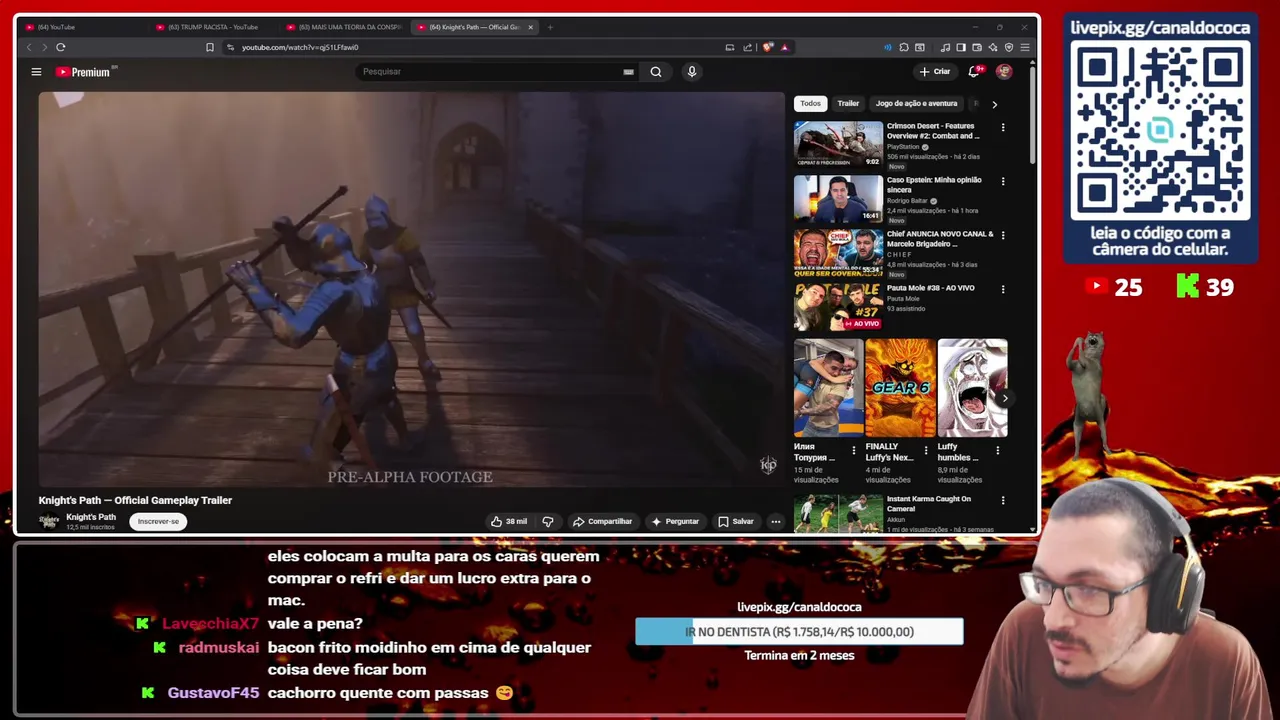1280x720 pixels.
Task: Click the Criar create button
Action: [935, 71]
